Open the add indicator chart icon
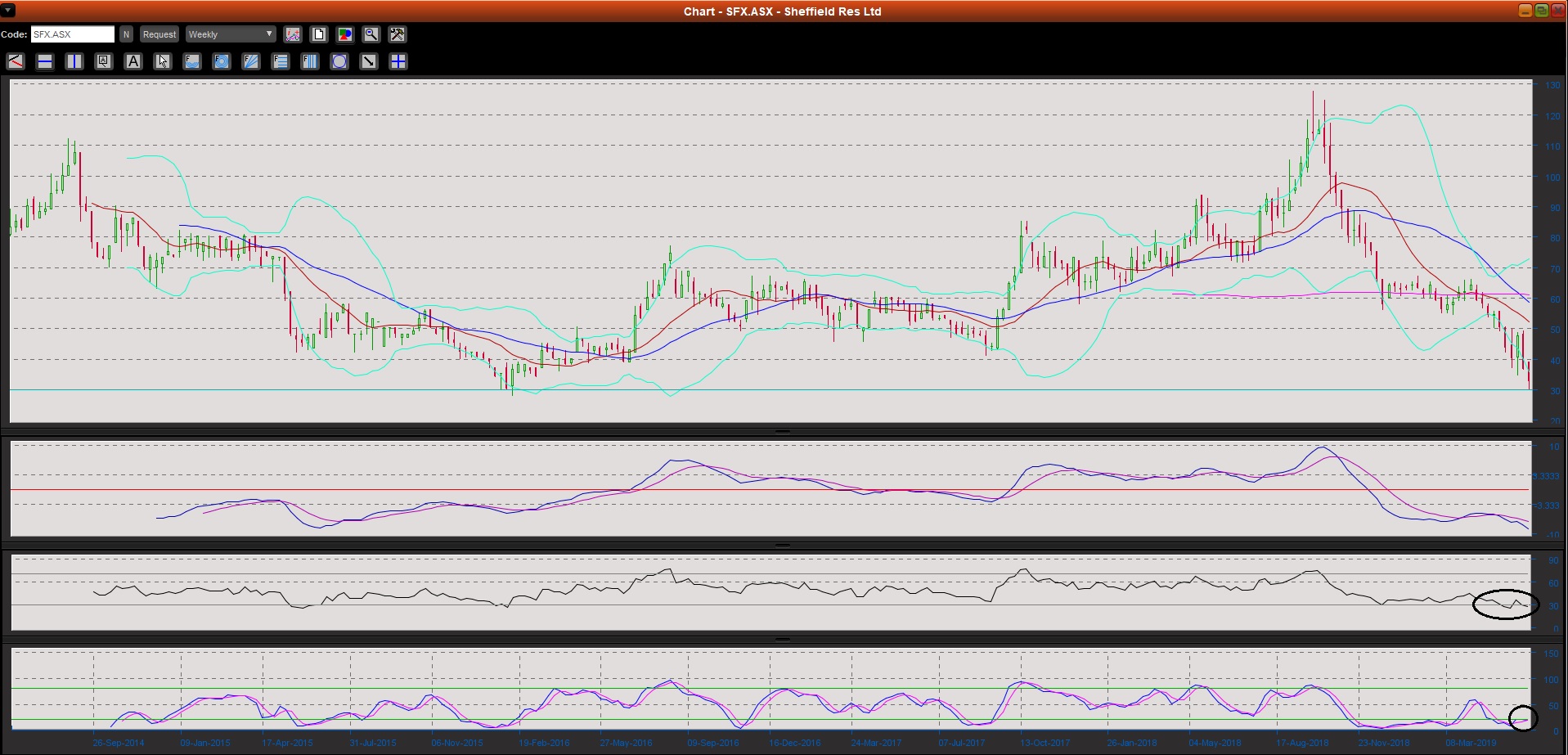 (x=293, y=34)
